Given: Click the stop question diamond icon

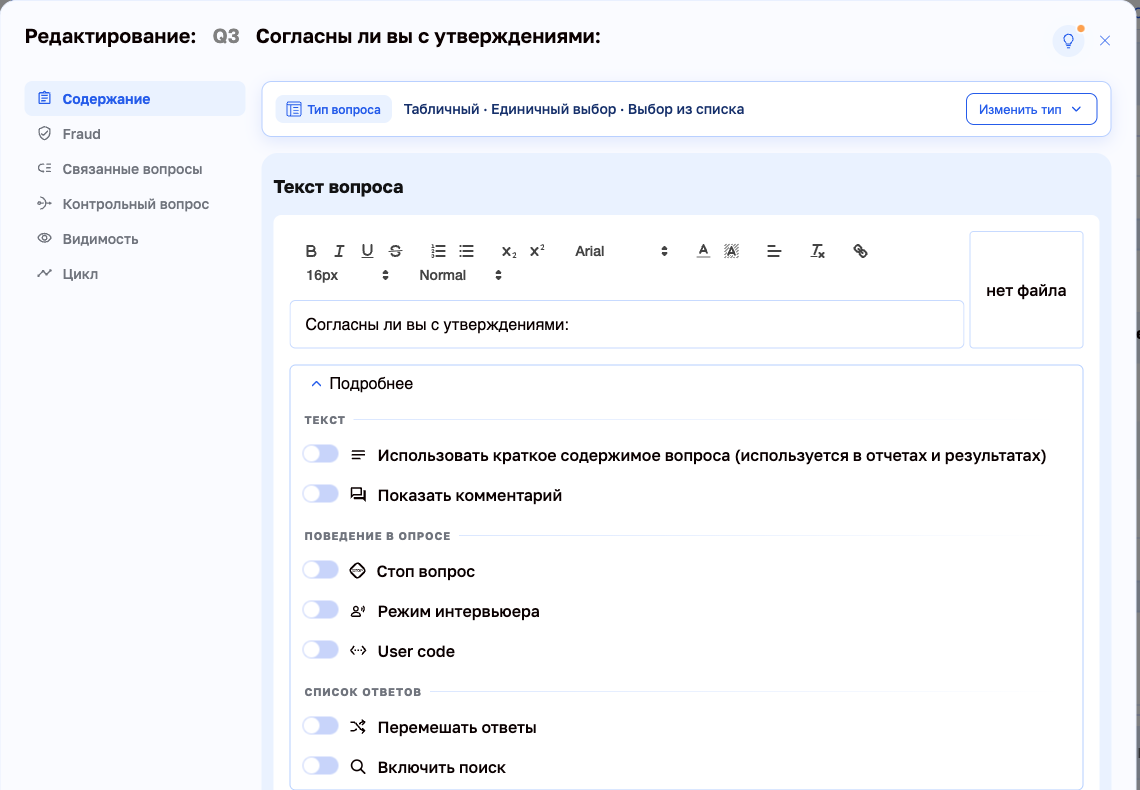Looking at the screenshot, I should coord(357,571).
